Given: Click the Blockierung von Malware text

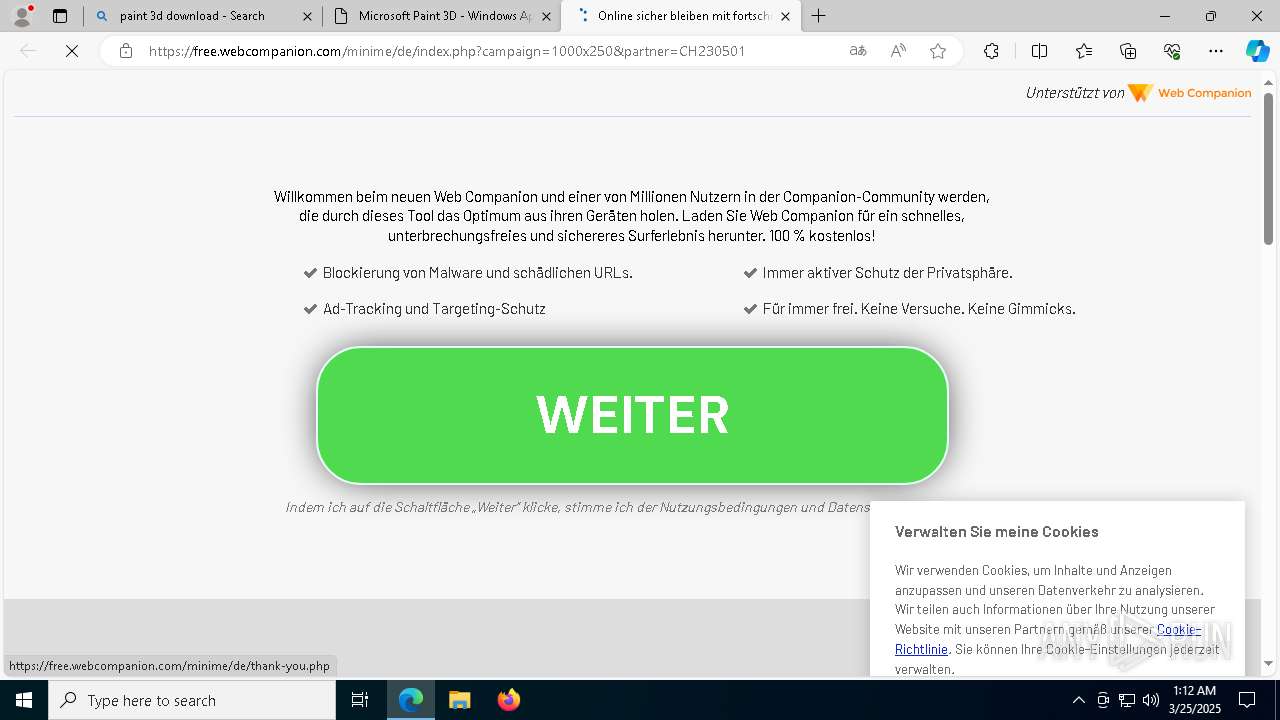Looking at the screenshot, I should pos(478,273).
